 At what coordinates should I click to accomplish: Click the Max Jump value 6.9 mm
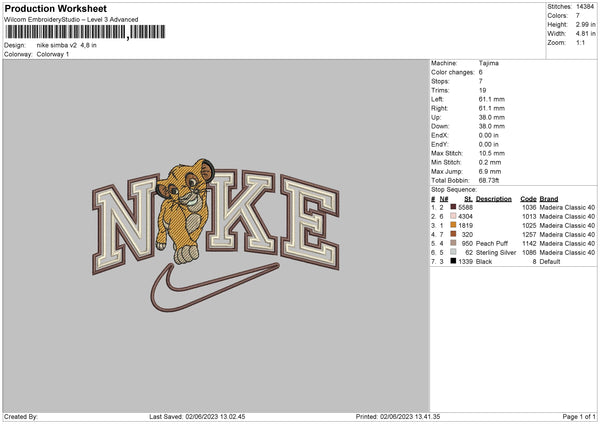(490, 171)
